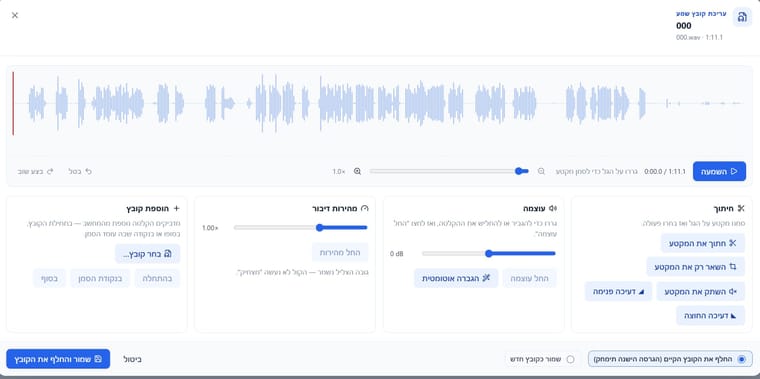This screenshot has height=379, width=760.
Task: Click the 1.0× zoom level text
Action: click(x=339, y=171)
